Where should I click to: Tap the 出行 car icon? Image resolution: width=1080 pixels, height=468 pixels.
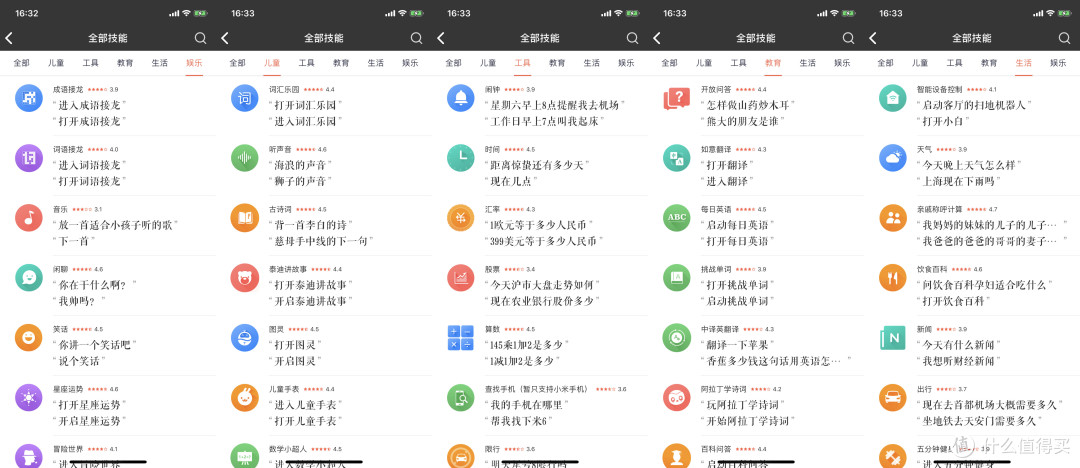893,398
